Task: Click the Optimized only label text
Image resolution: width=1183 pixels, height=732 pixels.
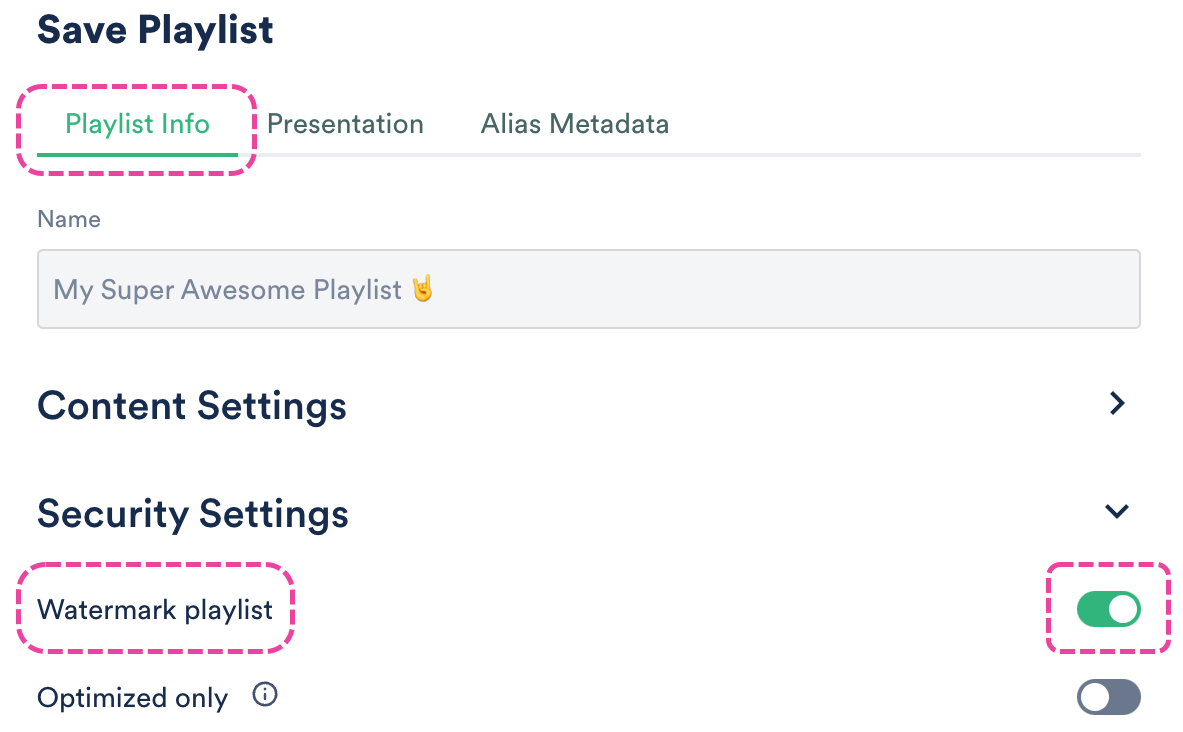Action: [x=132, y=698]
